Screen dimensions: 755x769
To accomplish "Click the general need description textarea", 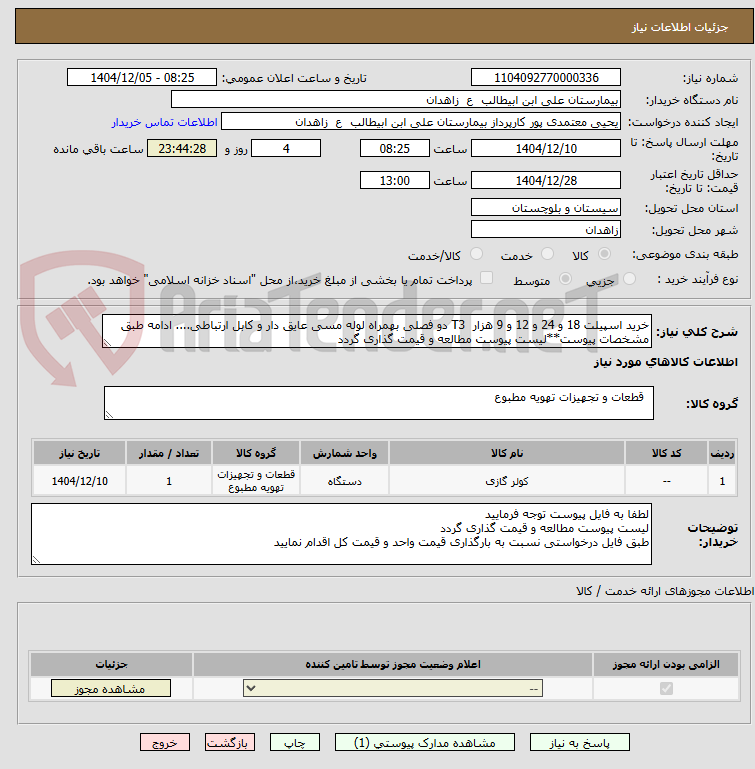I will tap(377, 332).
